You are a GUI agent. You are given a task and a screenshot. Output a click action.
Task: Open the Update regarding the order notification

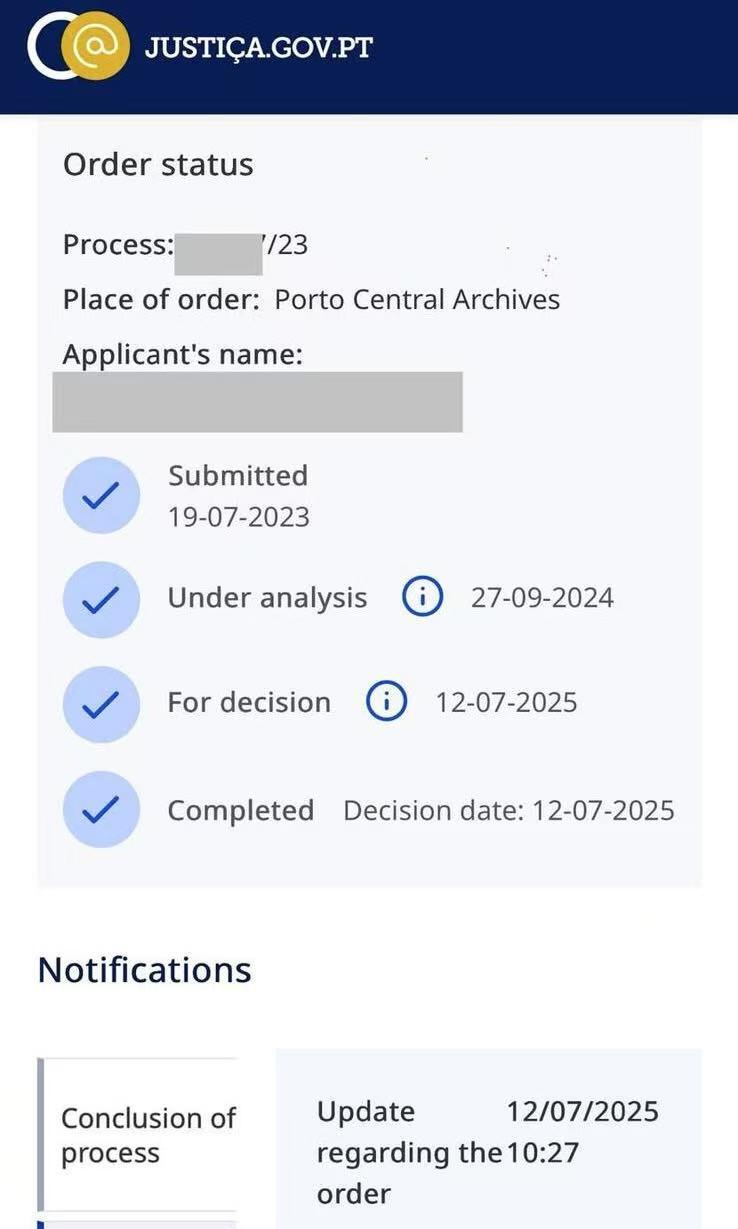488,1139
